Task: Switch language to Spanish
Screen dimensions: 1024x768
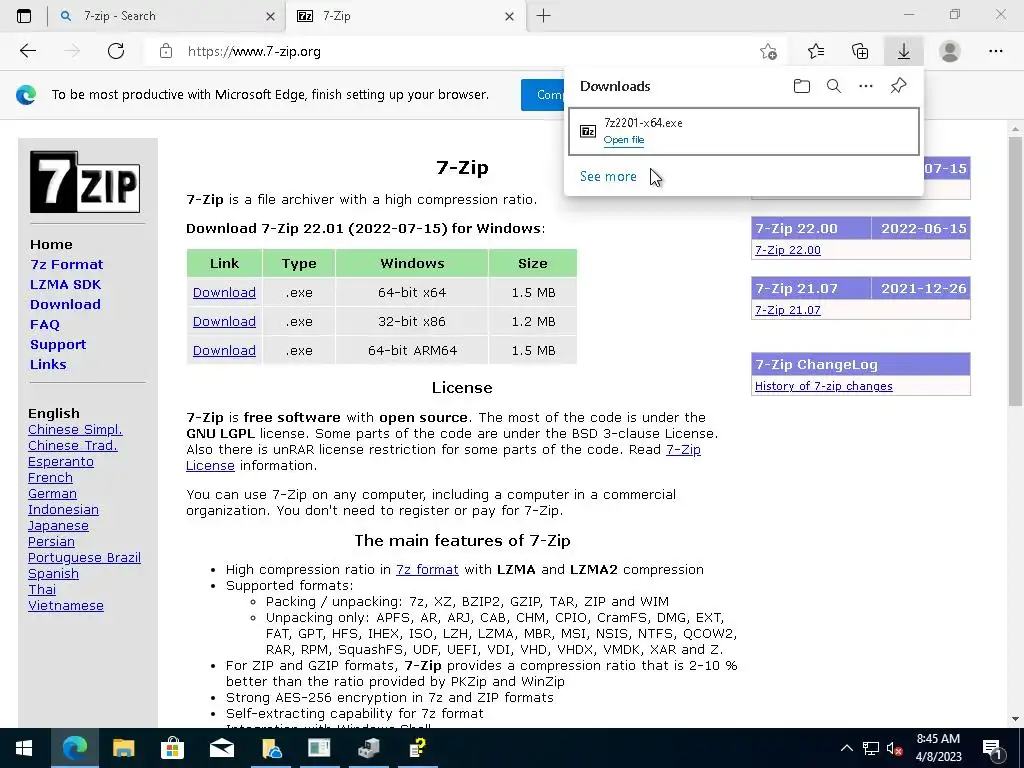Action: [x=53, y=573]
